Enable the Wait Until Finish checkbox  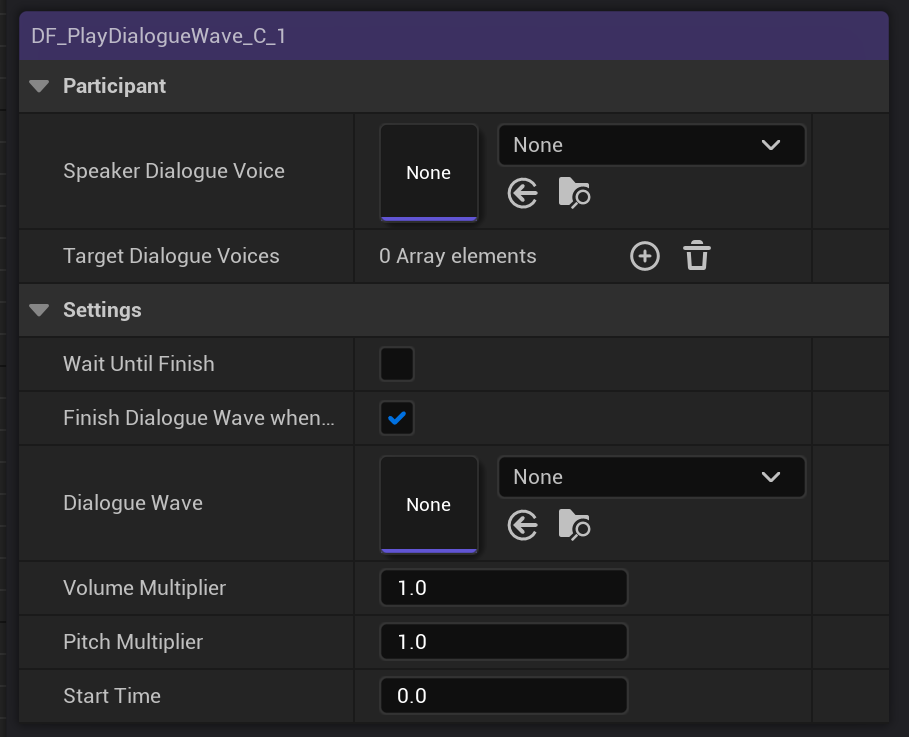point(397,364)
